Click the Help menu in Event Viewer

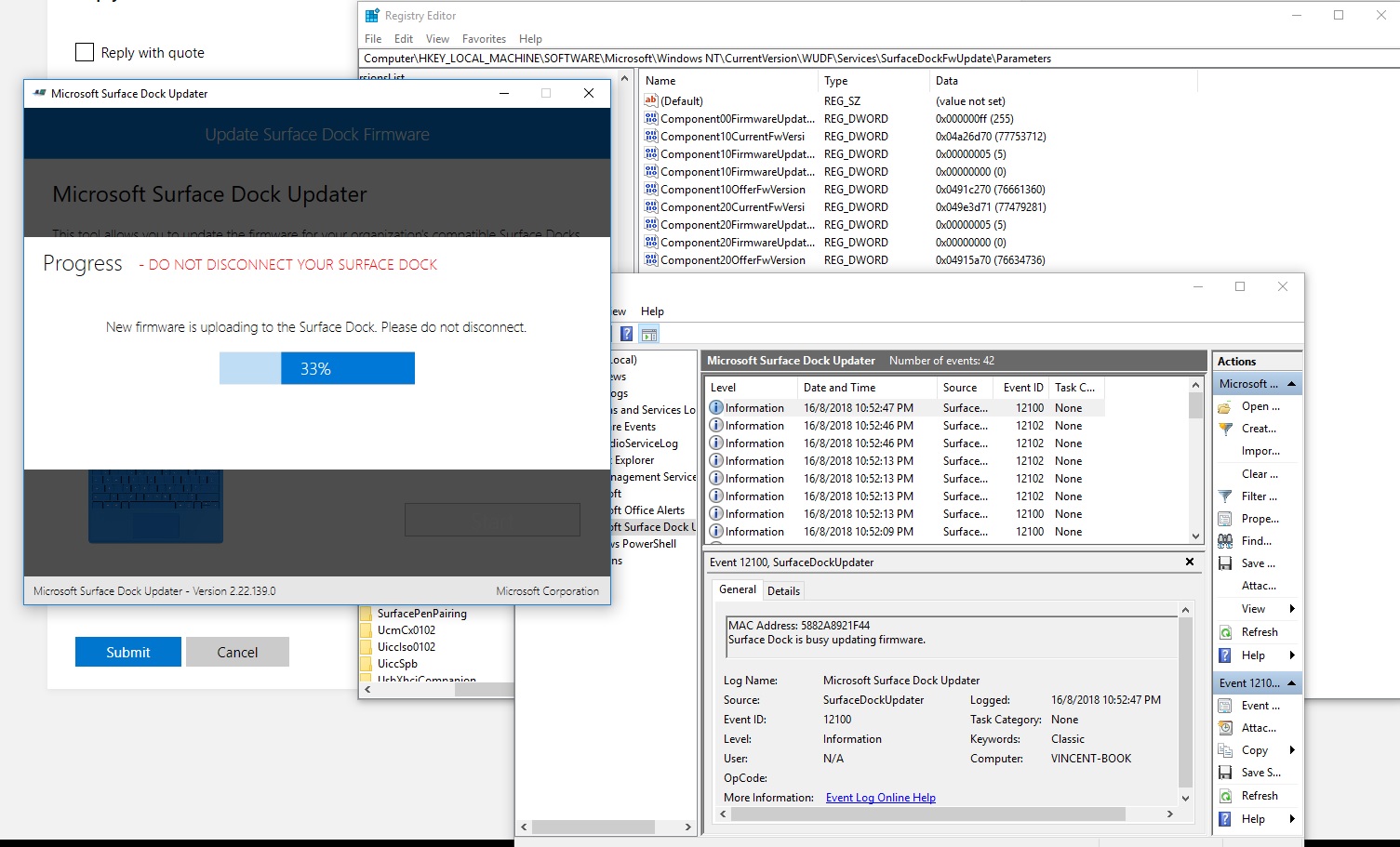coord(652,311)
